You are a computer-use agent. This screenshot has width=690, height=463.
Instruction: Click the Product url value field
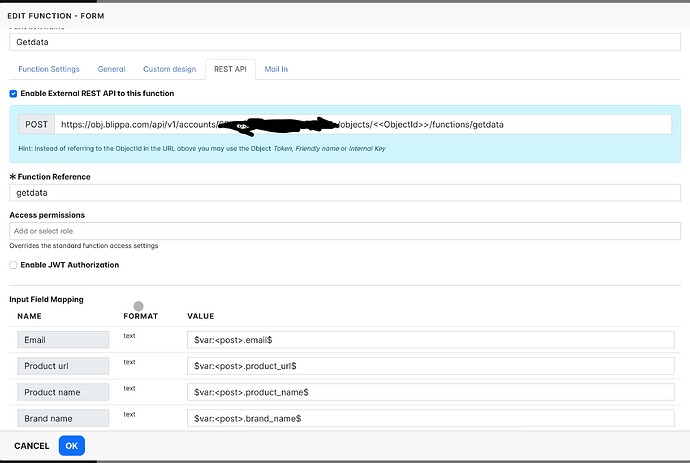(x=431, y=366)
